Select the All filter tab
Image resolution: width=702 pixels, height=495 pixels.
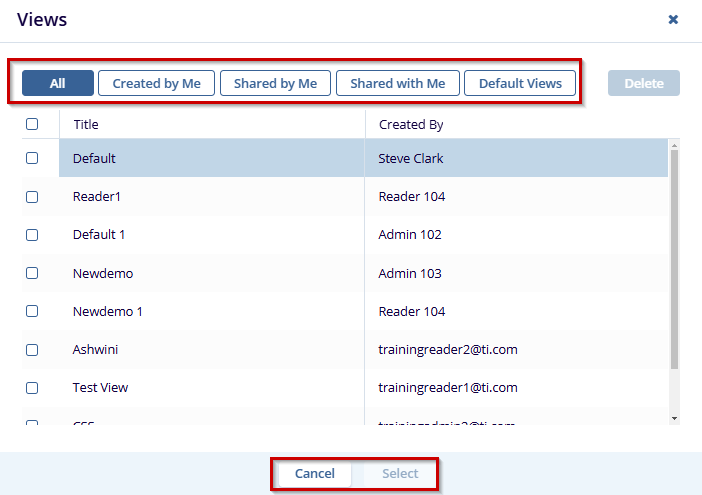point(58,84)
